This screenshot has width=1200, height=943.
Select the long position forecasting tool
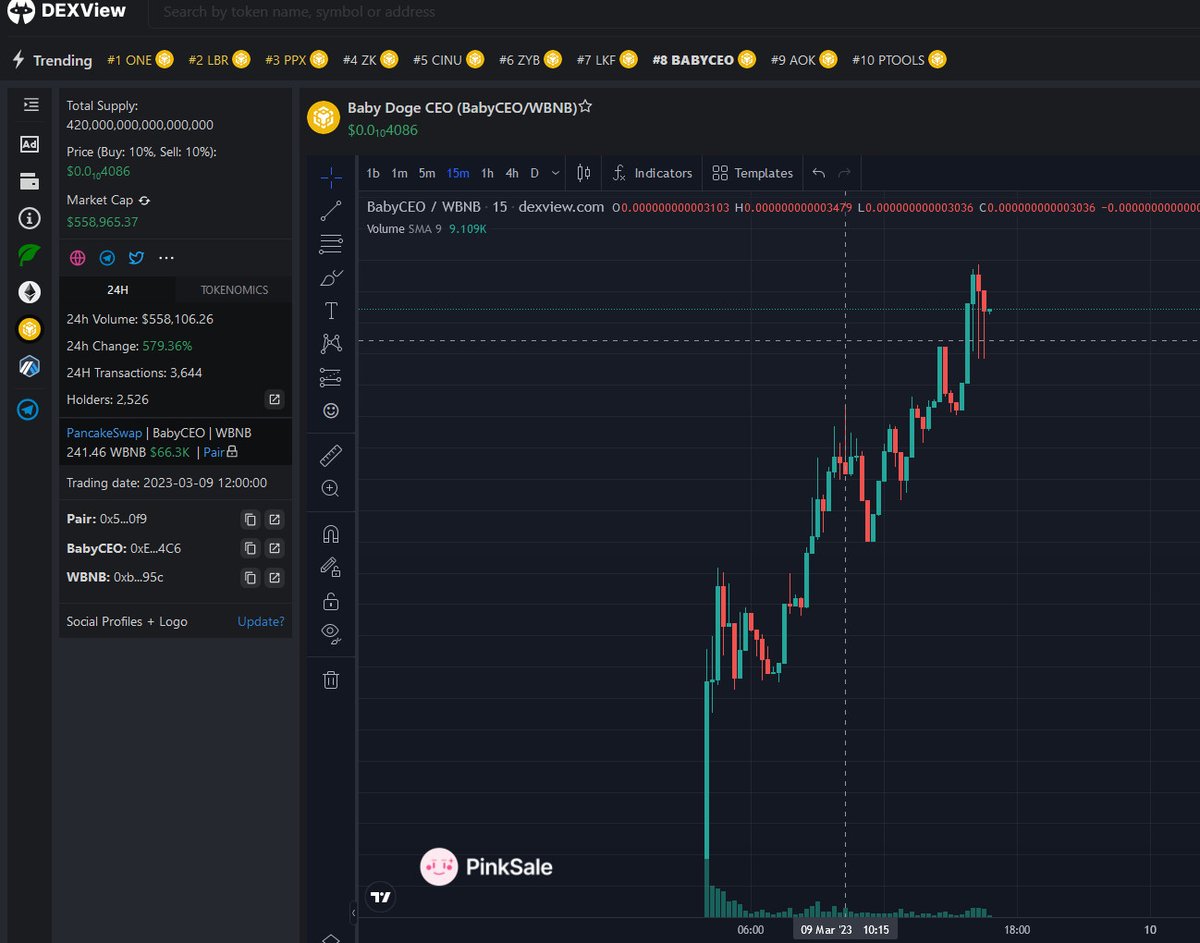click(331, 377)
